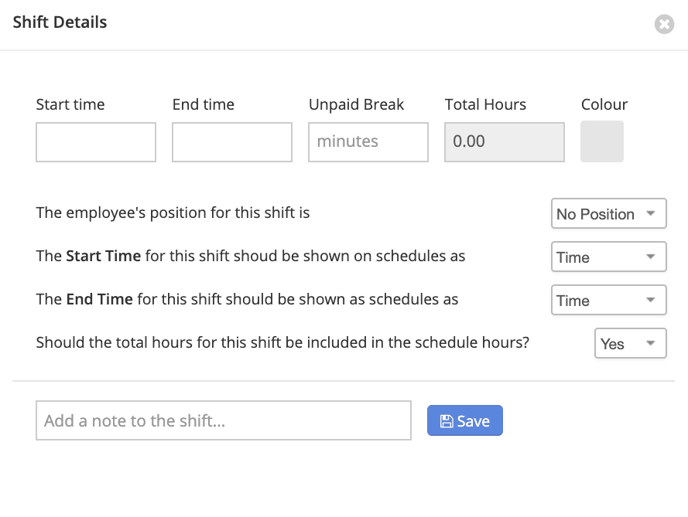This screenshot has height=517, width=688.
Task: Focus the Start time input box
Action: coord(96,142)
